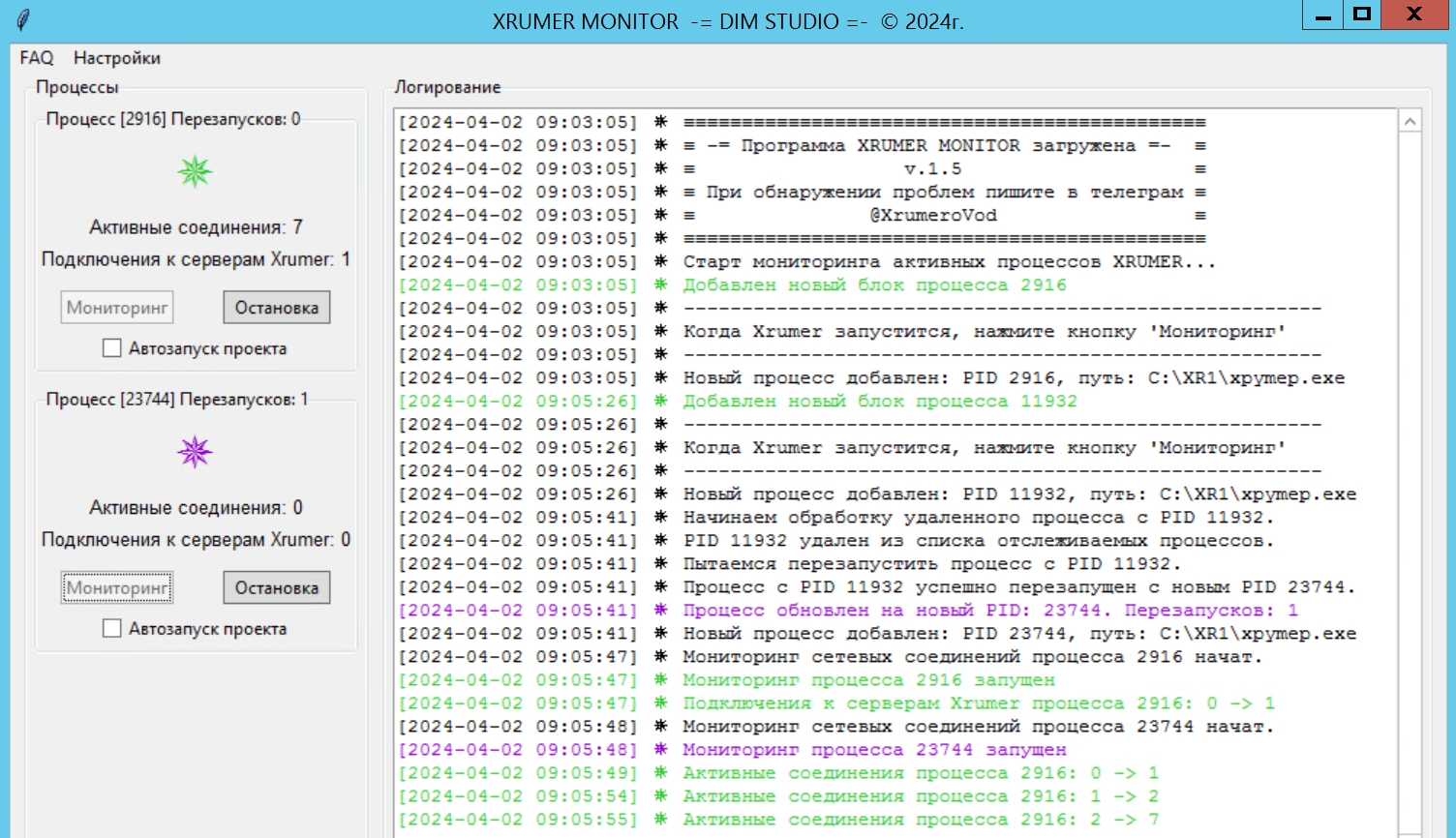1456x838 pixels.
Task: Click Остановка button for process 2916
Action: (x=277, y=308)
